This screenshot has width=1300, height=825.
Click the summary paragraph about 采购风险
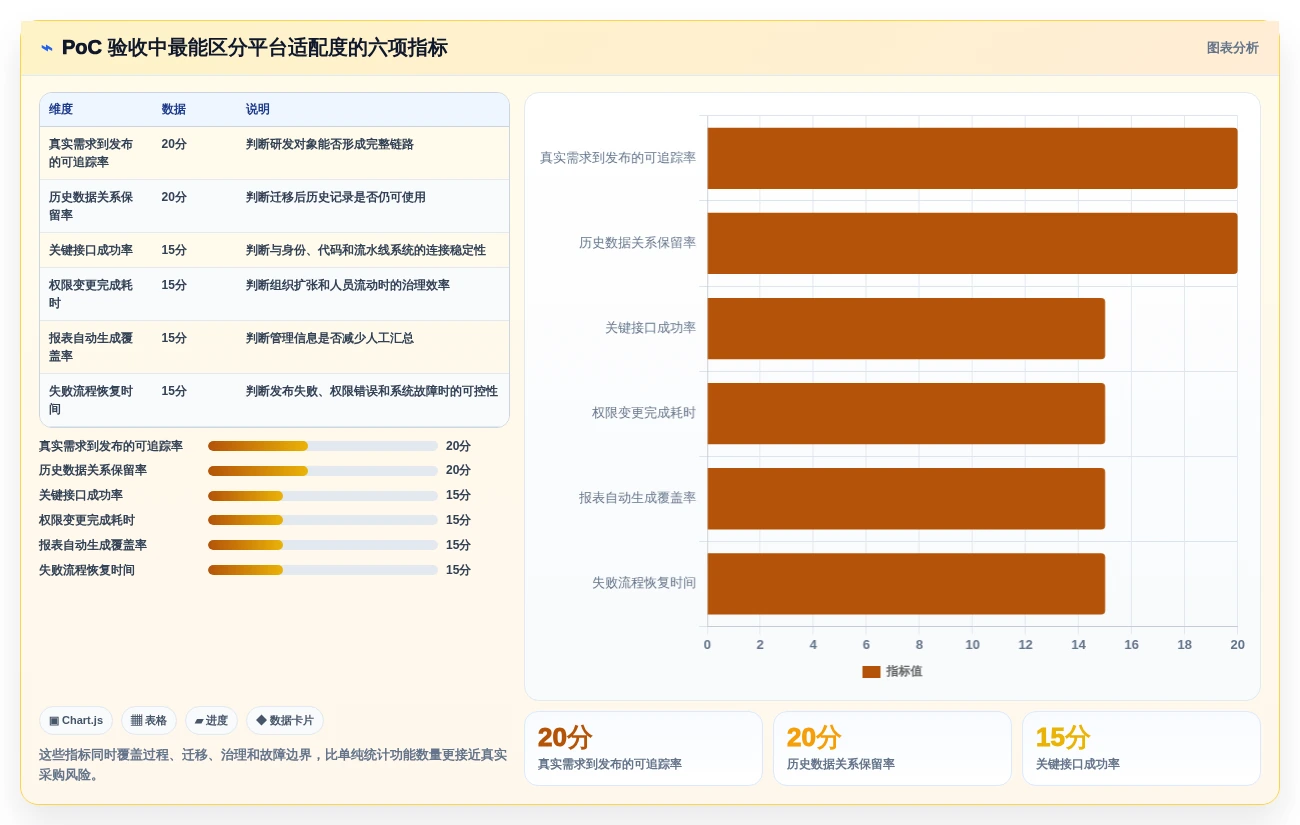273,764
